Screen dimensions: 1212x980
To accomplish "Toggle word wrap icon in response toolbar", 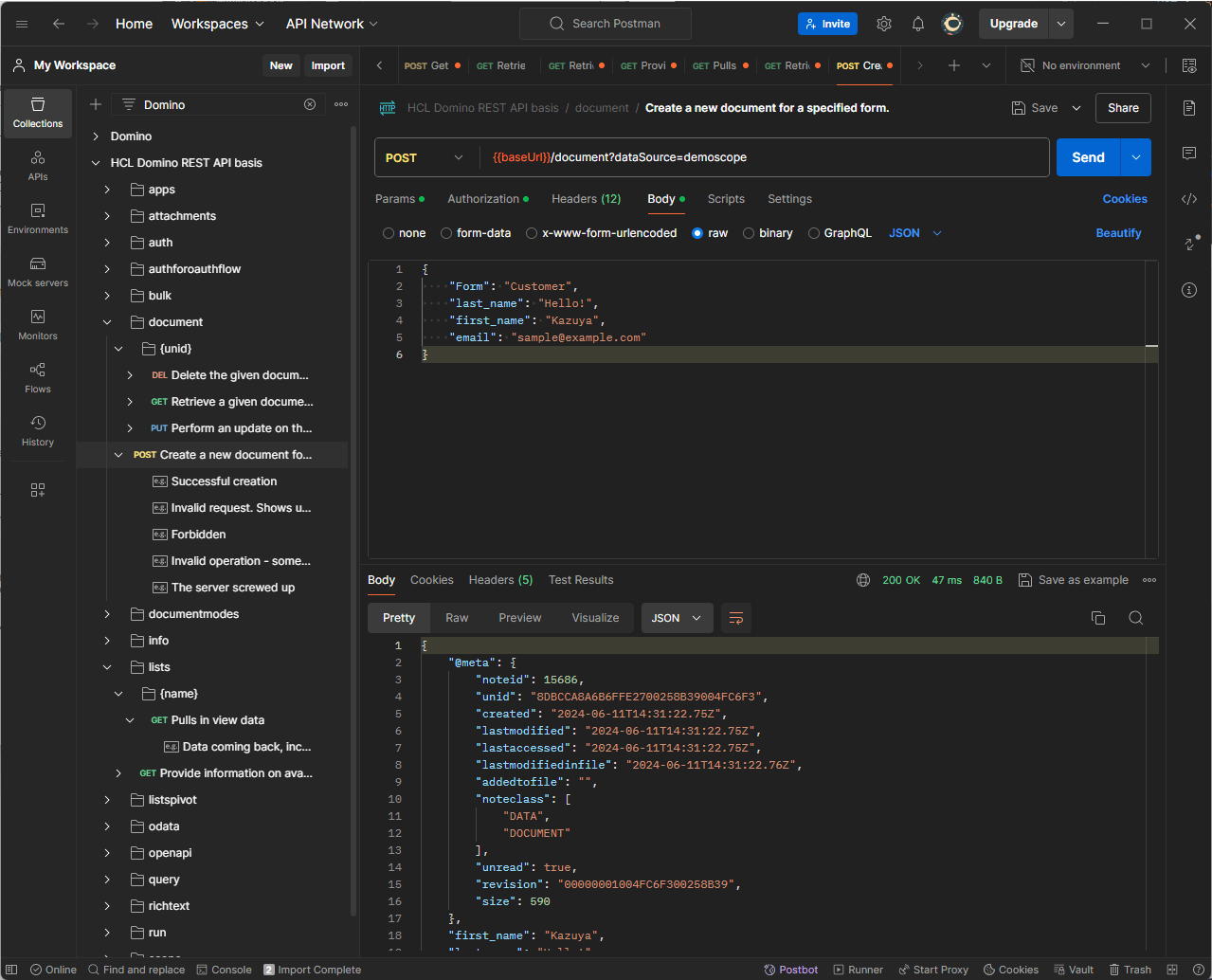I will (735, 618).
